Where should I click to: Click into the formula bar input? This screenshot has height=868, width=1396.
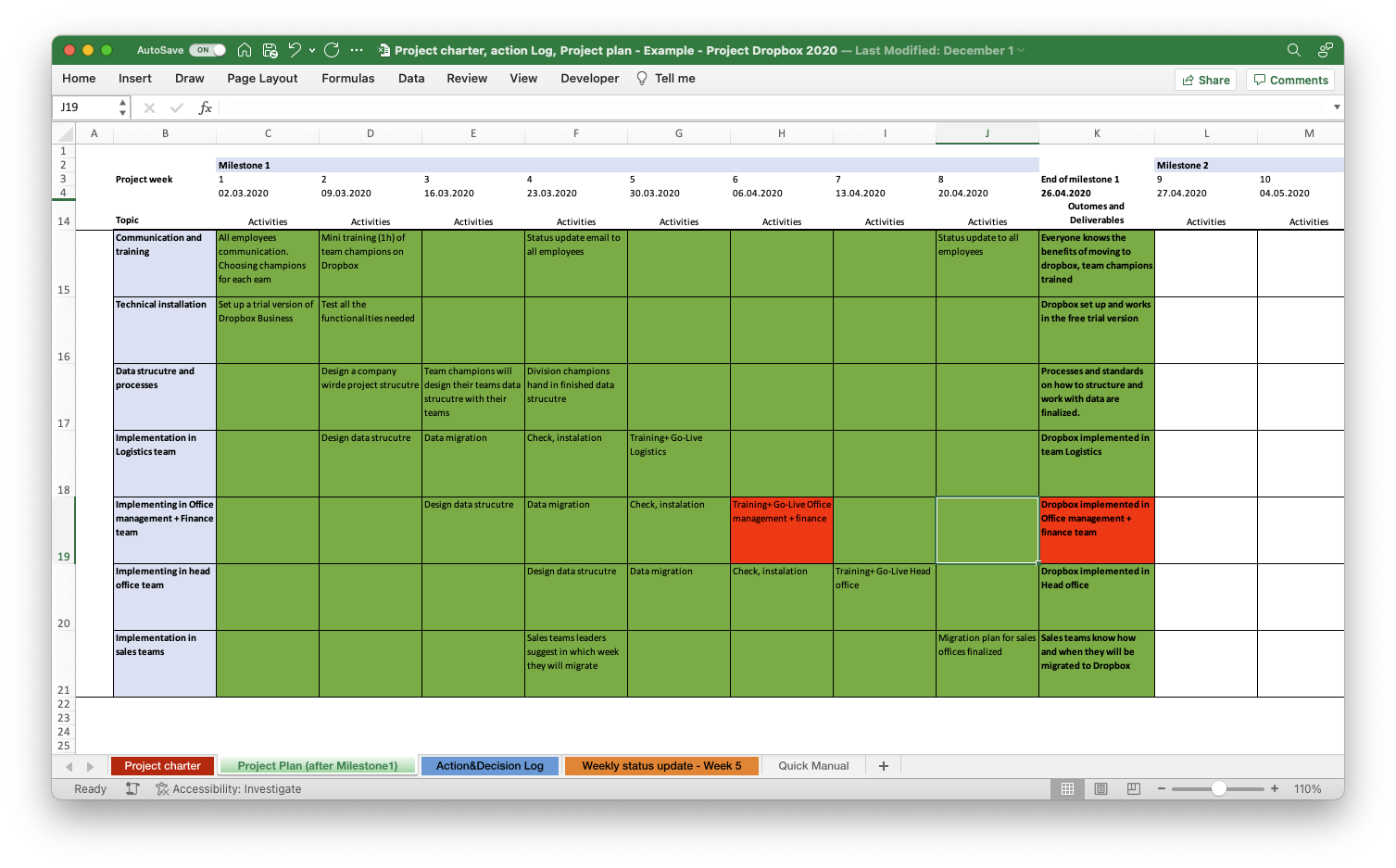coord(775,107)
